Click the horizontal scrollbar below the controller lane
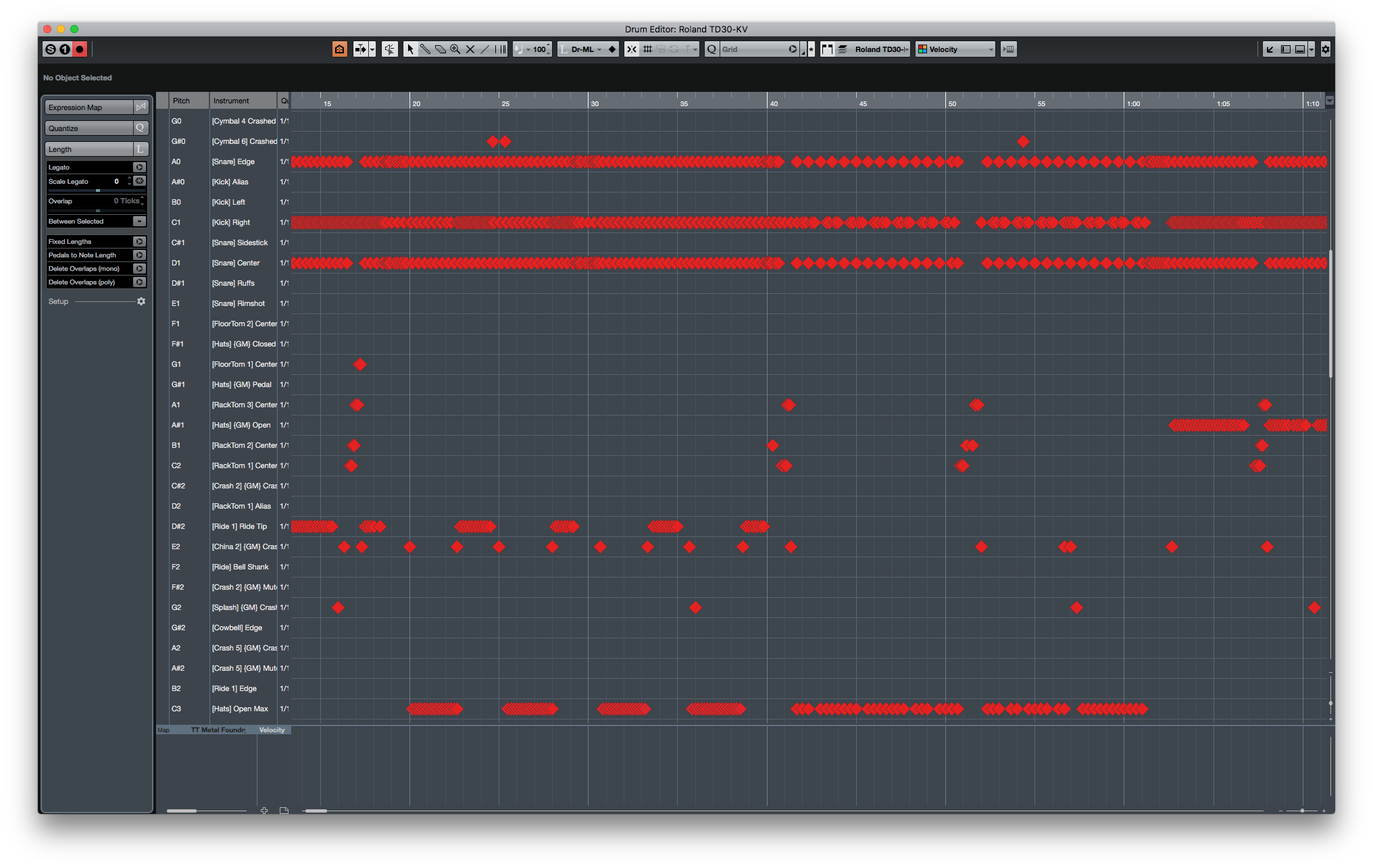1373x868 pixels. pyautogui.click(x=316, y=811)
